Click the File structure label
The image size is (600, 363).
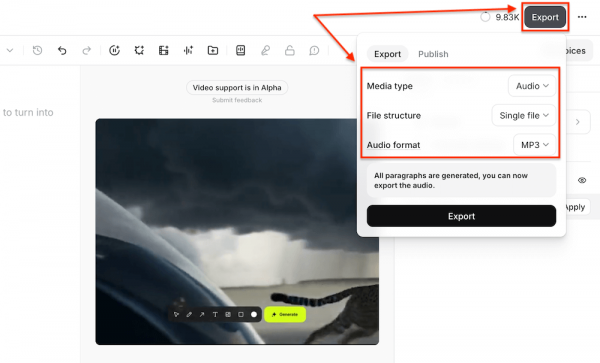pos(394,116)
